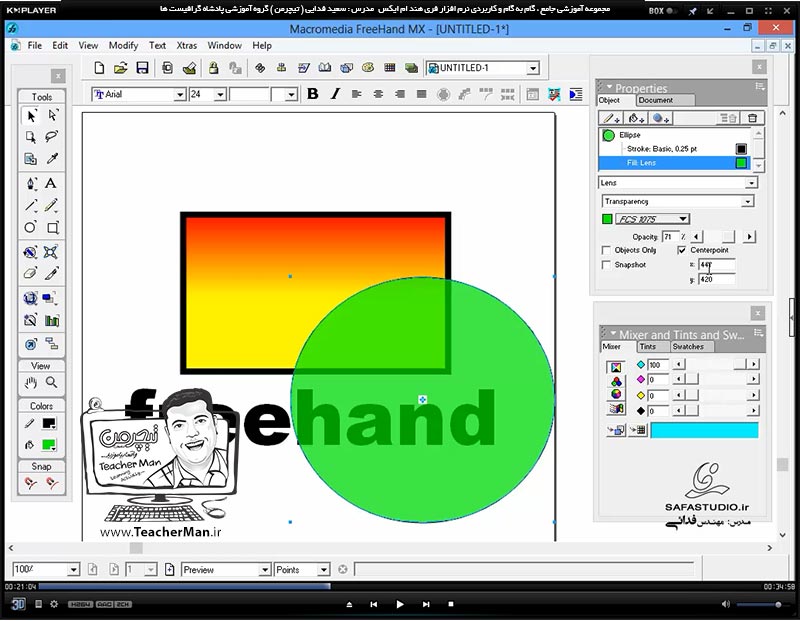
Task: Select the Hand tool
Action: [x=31, y=382]
